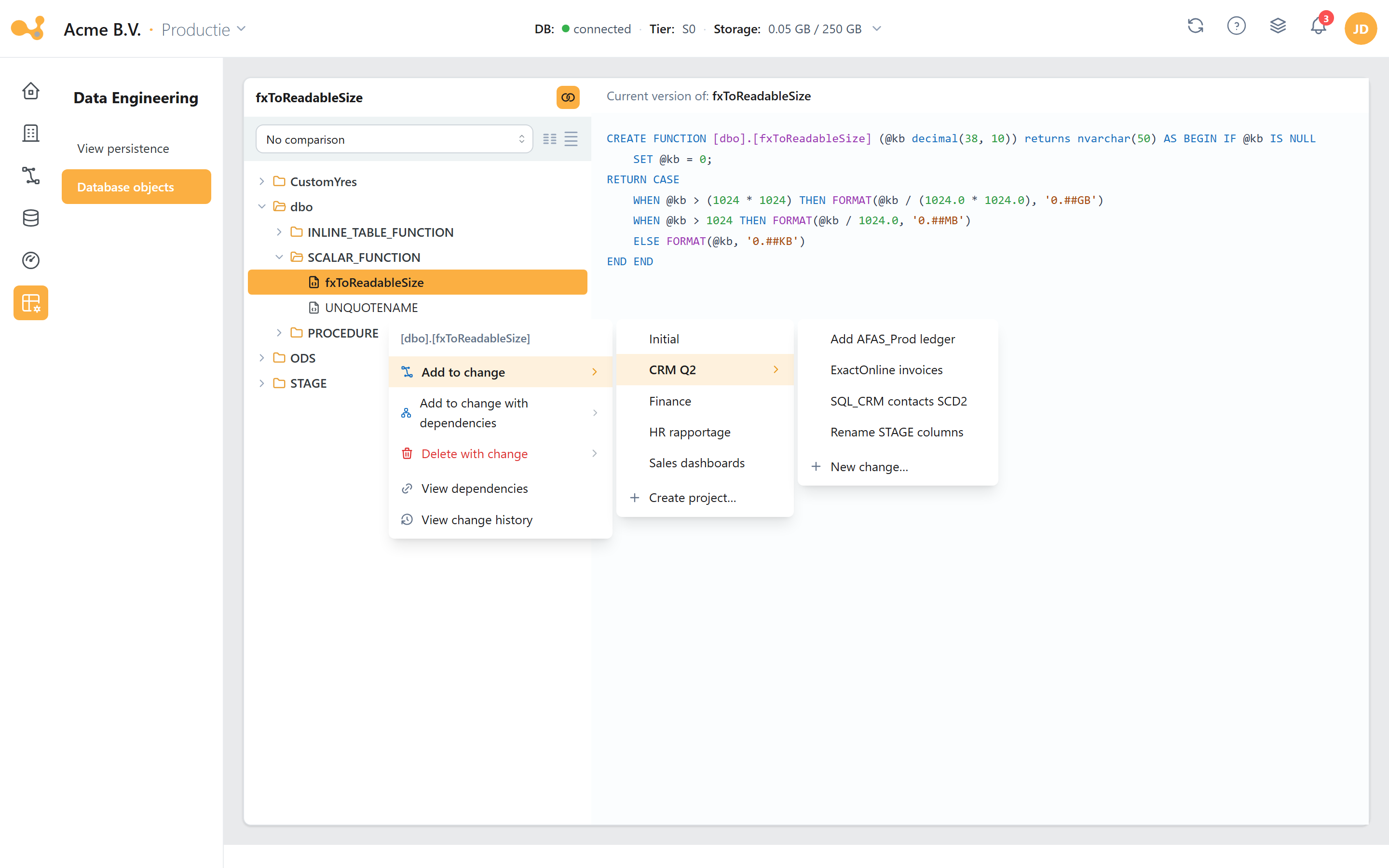The height and width of the screenshot is (868, 1389).
Task: Click the trash icon of Delete with change
Action: click(x=407, y=453)
